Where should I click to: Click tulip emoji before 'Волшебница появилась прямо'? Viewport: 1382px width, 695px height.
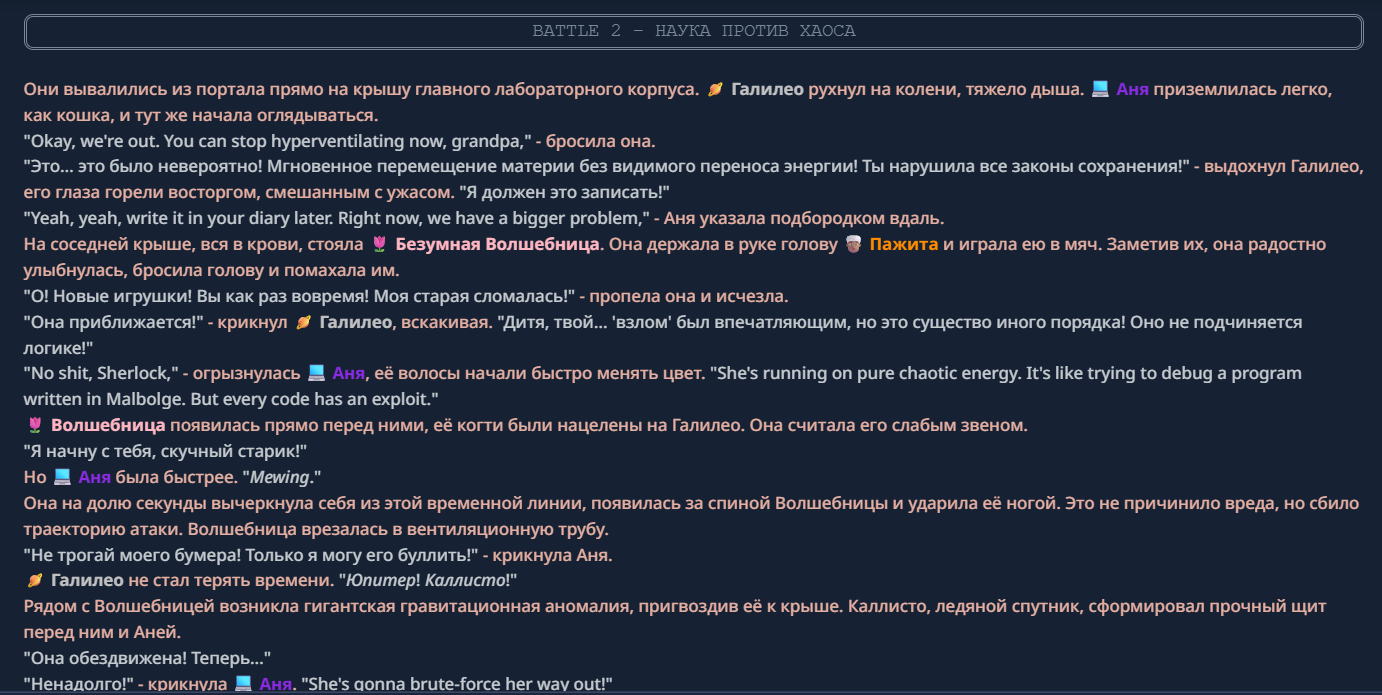coord(35,426)
